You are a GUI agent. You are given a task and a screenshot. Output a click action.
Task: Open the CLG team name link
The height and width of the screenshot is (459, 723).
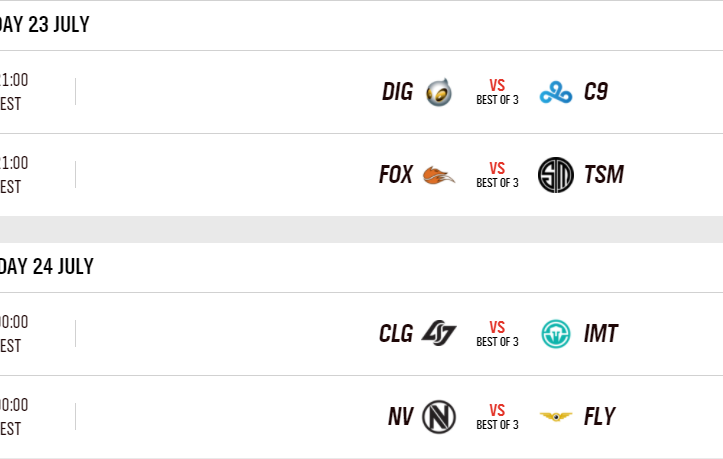click(x=396, y=334)
